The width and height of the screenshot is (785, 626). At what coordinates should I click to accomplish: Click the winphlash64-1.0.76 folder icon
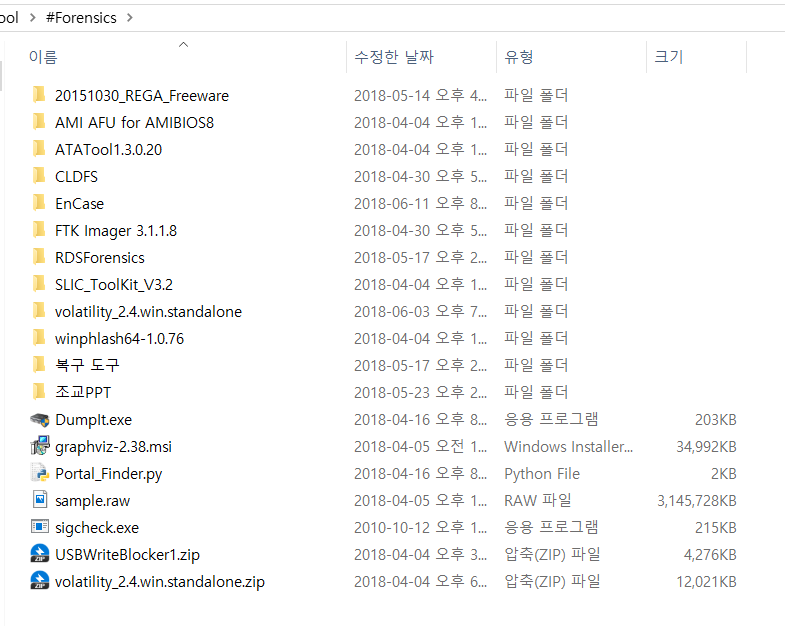point(39,338)
